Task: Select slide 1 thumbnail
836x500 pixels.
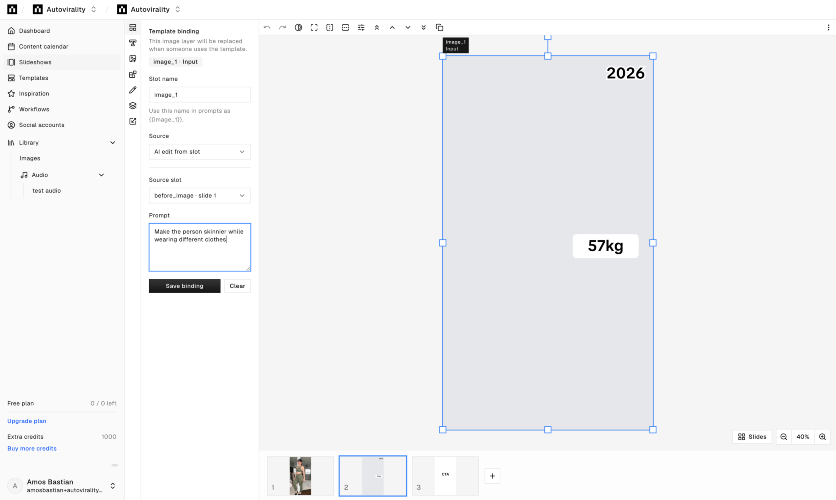Action: point(300,476)
